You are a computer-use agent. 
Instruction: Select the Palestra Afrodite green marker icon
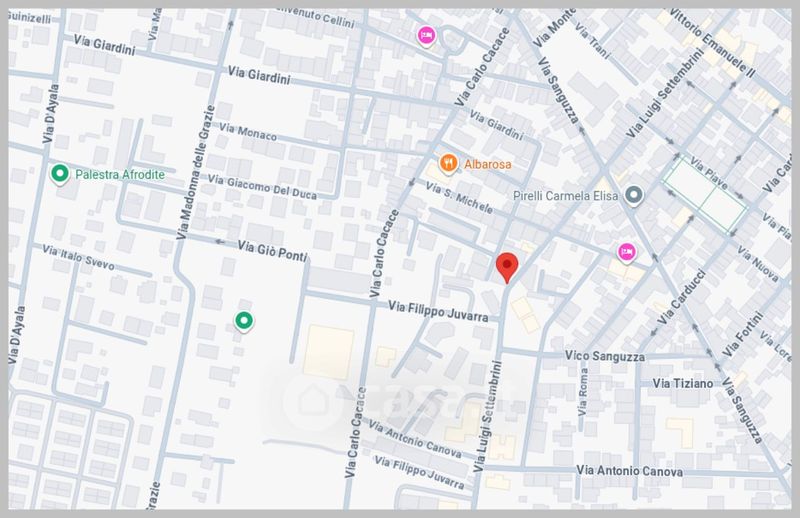pyautogui.click(x=59, y=174)
